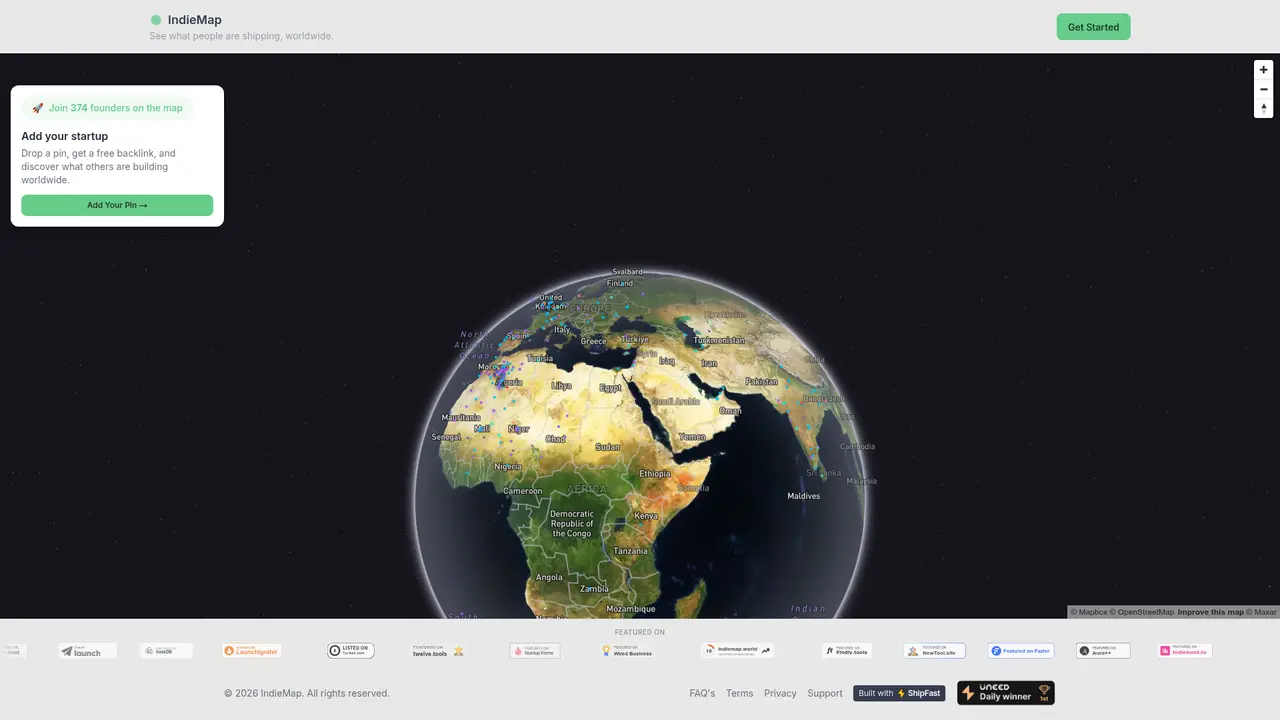This screenshot has width=1280, height=720.
Task: Click the Get Started button
Action: coord(1093,27)
